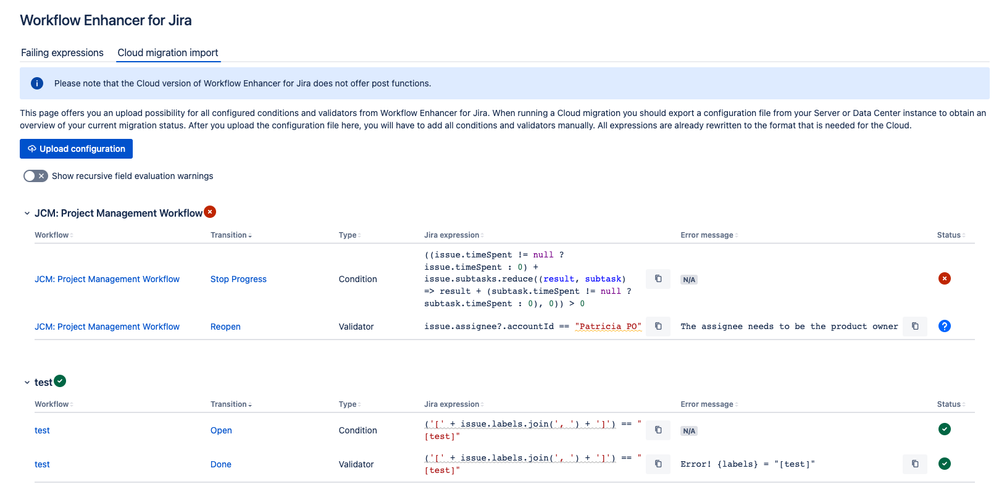Click the Workflow Enhancer for Jira page title
Image resolution: width=999 pixels, height=492 pixels.
(106, 20)
